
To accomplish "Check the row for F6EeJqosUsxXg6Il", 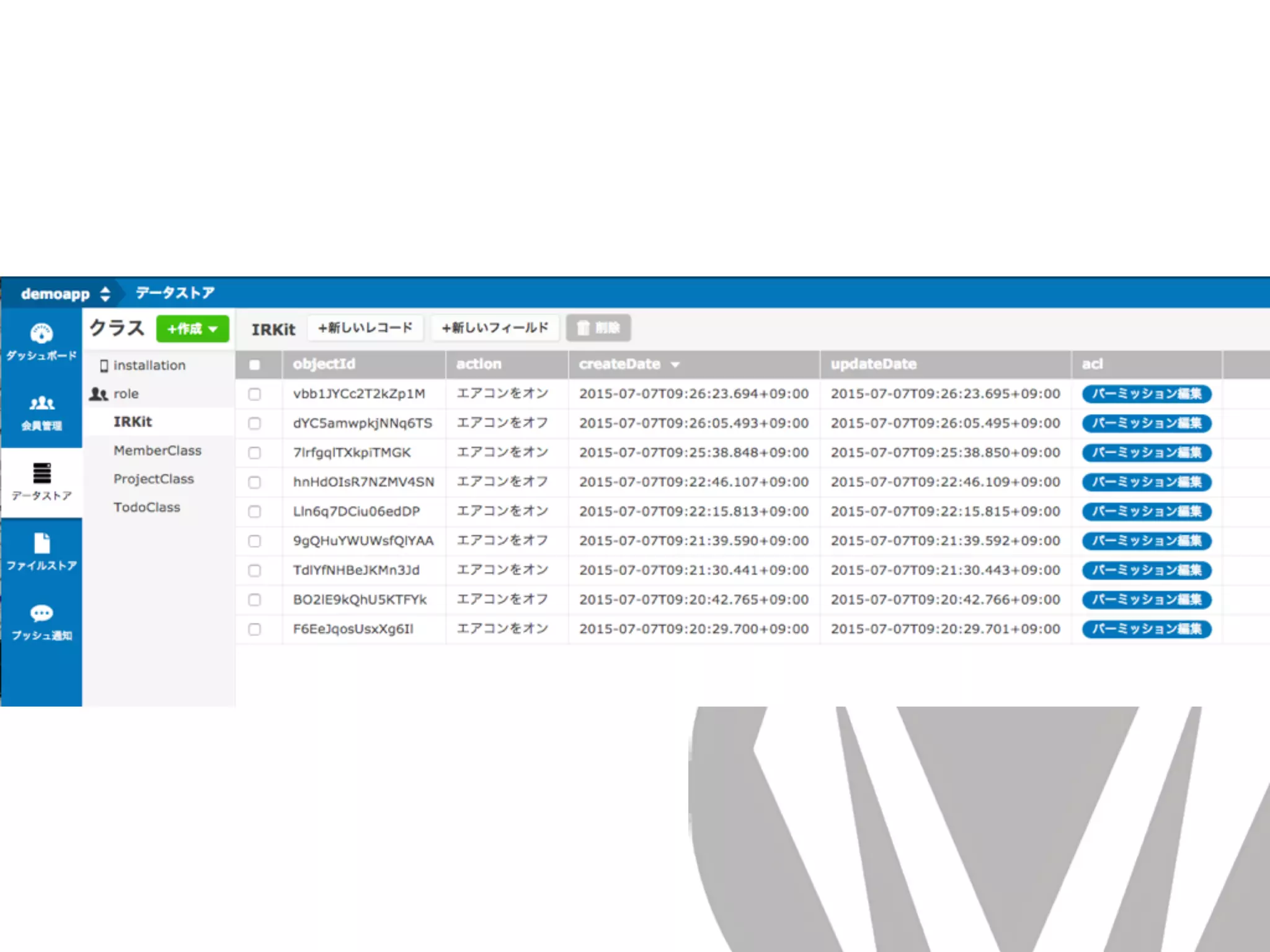I will pos(254,629).
